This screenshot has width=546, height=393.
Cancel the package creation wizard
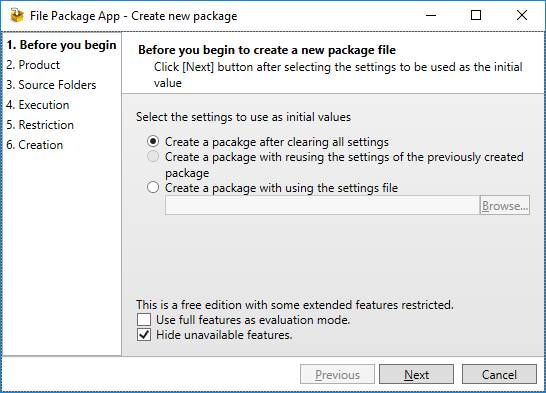click(x=499, y=374)
